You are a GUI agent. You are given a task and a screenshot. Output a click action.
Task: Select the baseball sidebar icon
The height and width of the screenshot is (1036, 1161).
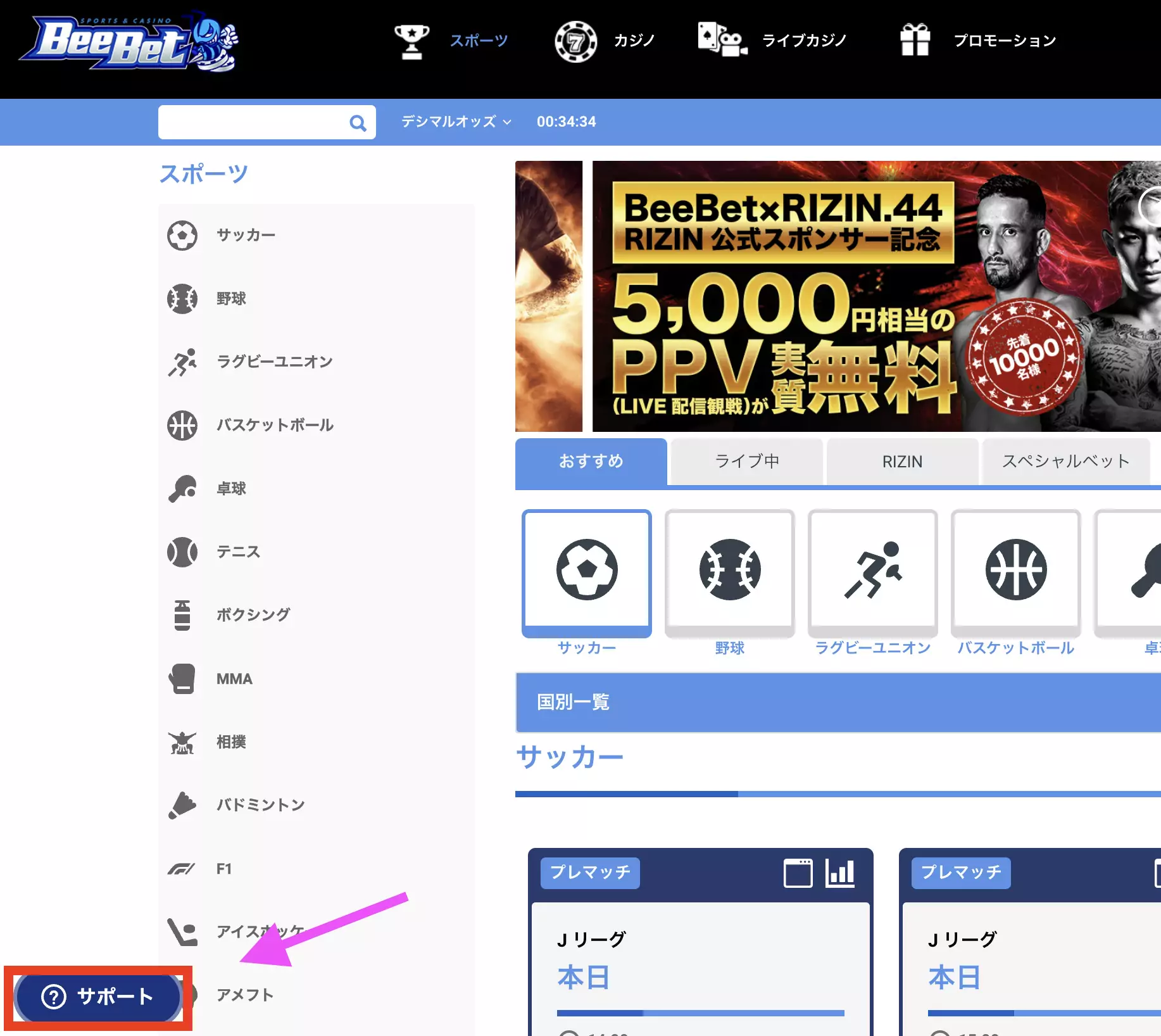[182, 299]
